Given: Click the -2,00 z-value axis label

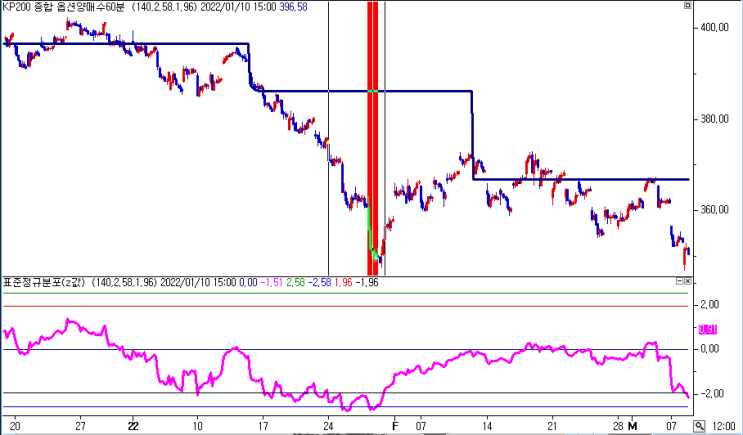Looking at the screenshot, I should pyautogui.click(x=711, y=394).
